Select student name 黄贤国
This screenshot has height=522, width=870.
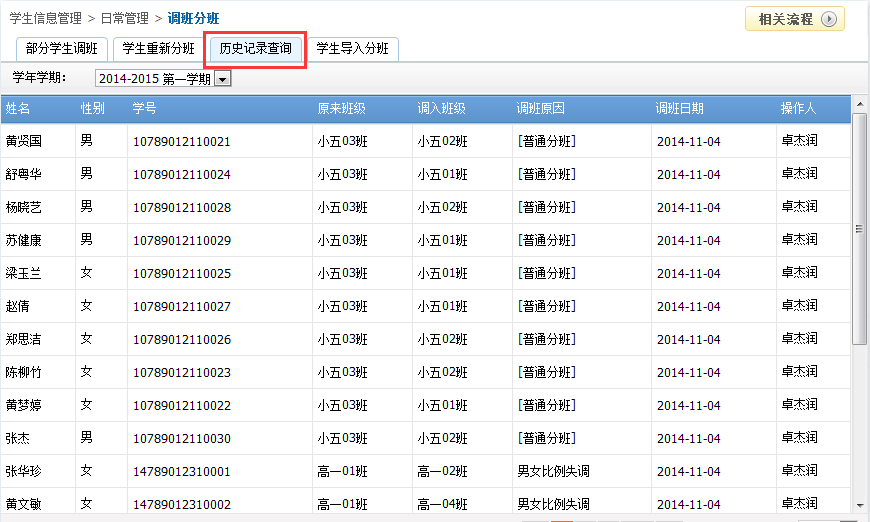(24, 141)
